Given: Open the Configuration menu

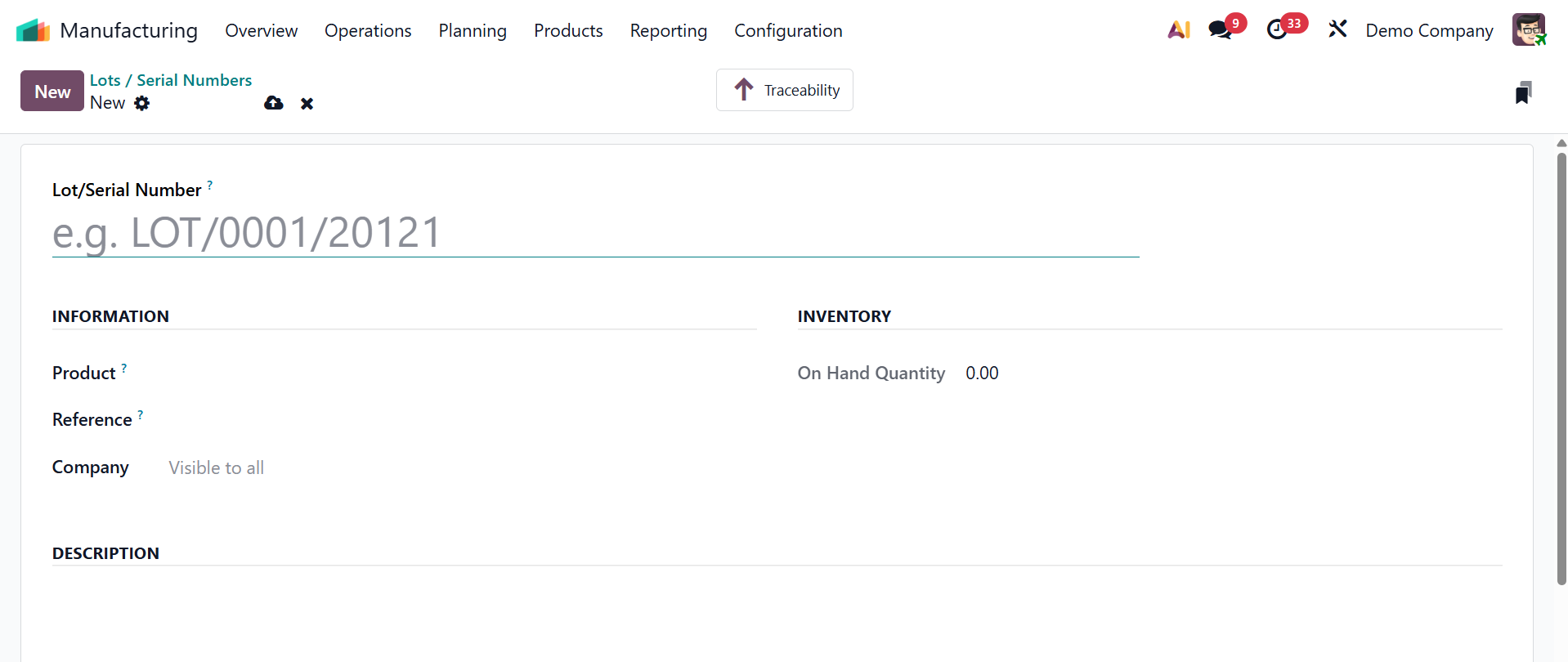Looking at the screenshot, I should (788, 31).
